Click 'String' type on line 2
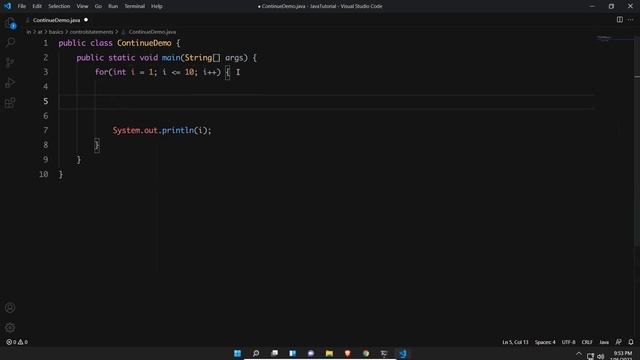640x360 pixels. tap(198, 58)
